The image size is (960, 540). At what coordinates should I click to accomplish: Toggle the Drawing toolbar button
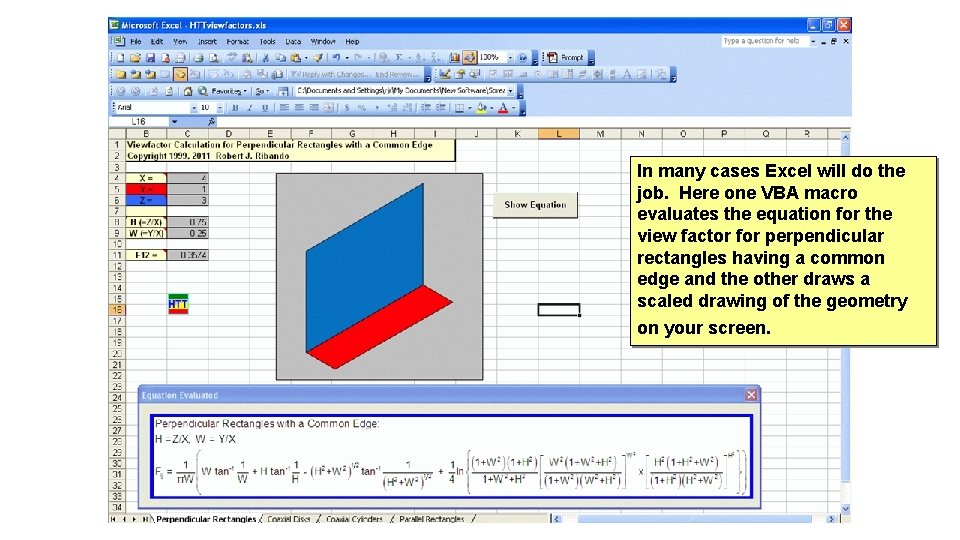470,58
